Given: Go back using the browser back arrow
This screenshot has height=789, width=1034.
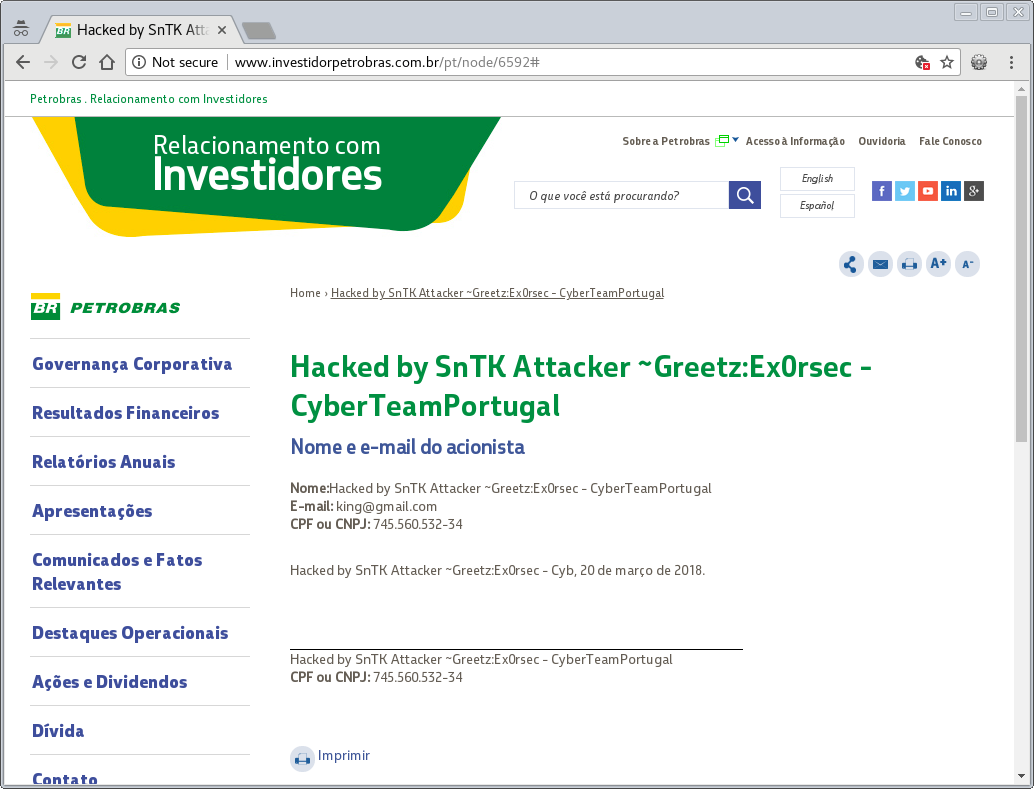Looking at the screenshot, I should 23,62.
